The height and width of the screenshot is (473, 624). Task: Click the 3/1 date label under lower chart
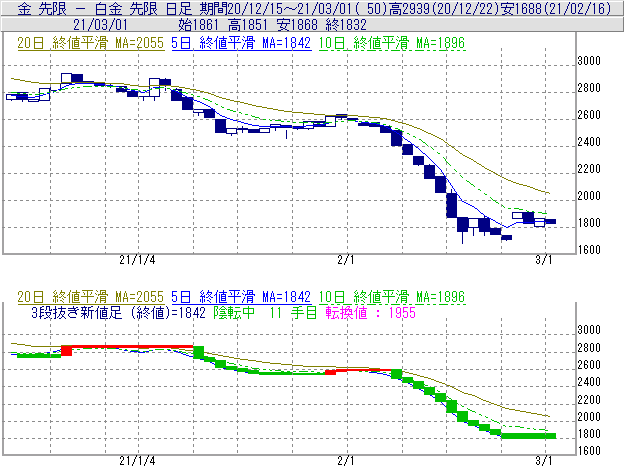544,461
